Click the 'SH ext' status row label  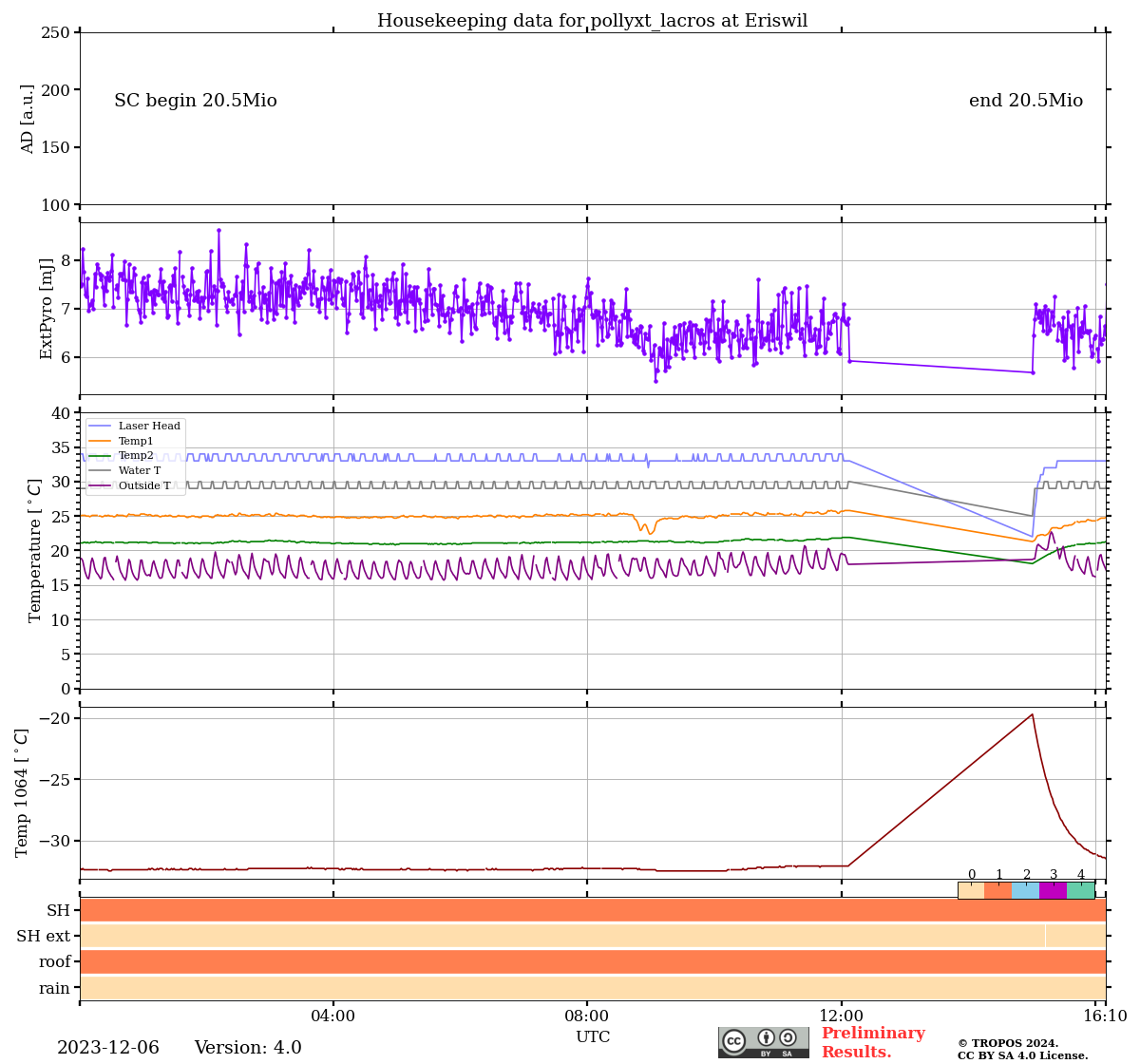point(44,936)
